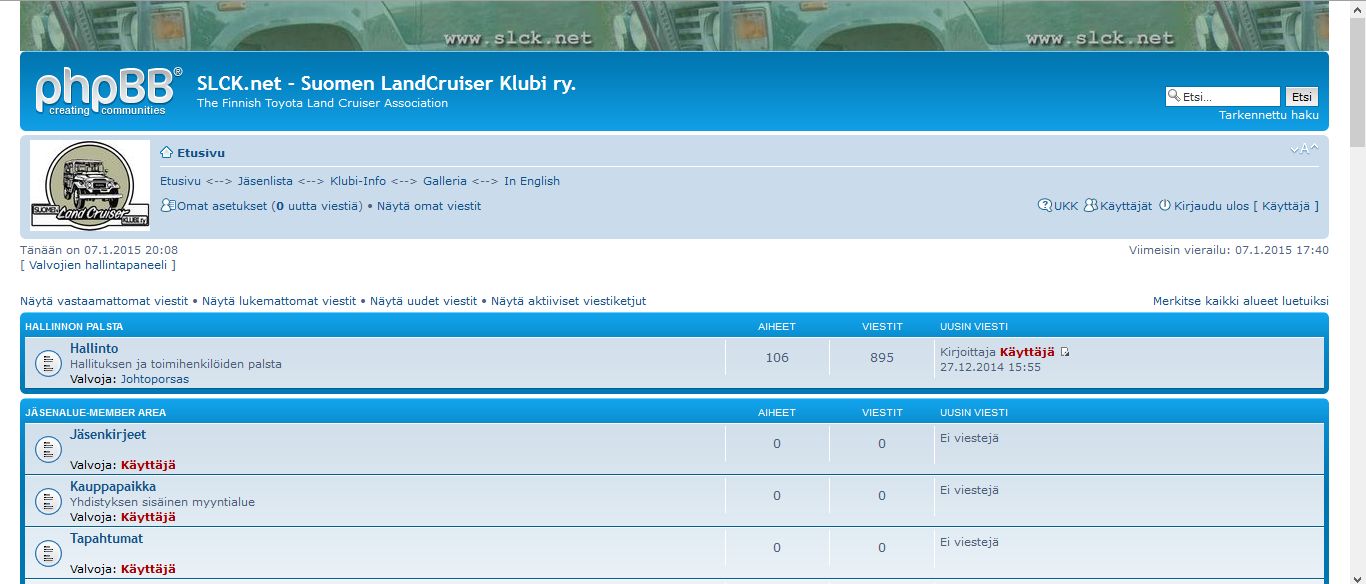Click the magnifier icon in search box
The image size is (1366, 584).
click(x=1174, y=96)
